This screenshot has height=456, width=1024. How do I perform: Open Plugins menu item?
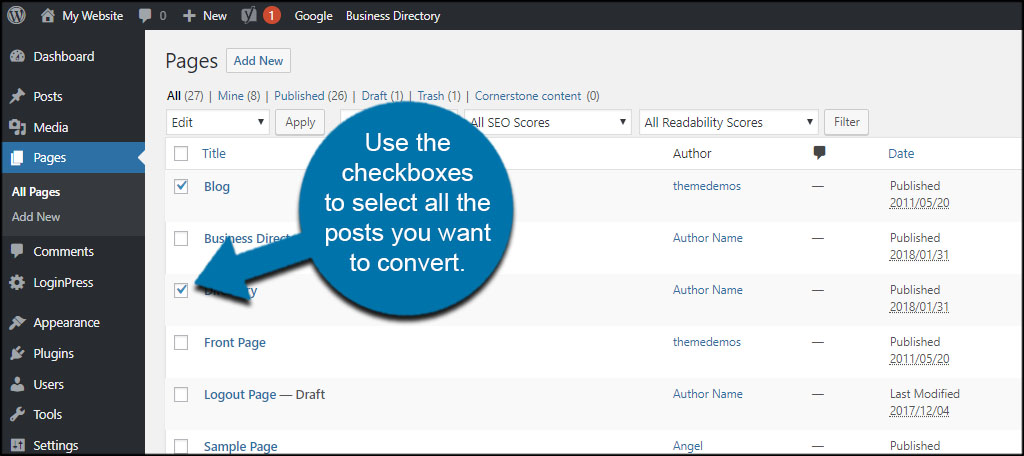click(72, 353)
